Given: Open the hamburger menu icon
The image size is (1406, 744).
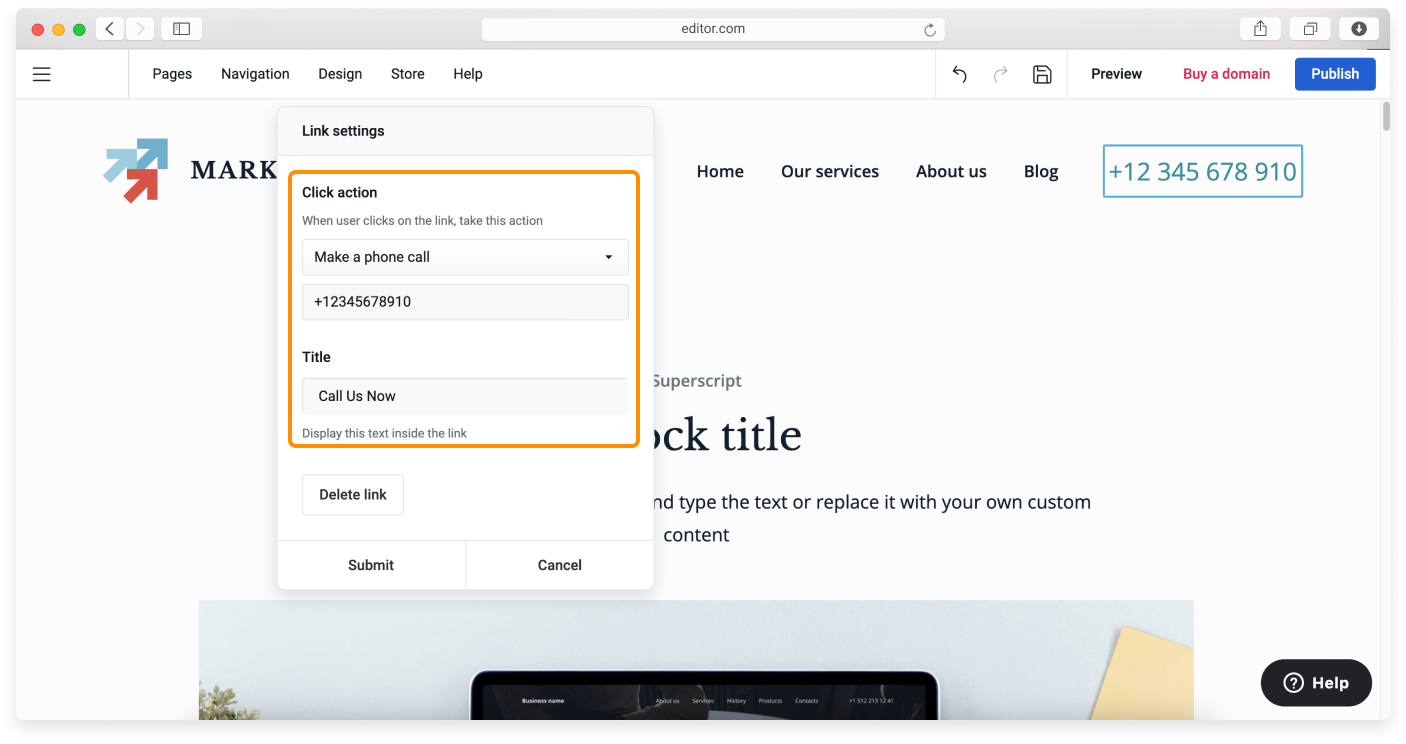Looking at the screenshot, I should (41, 74).
